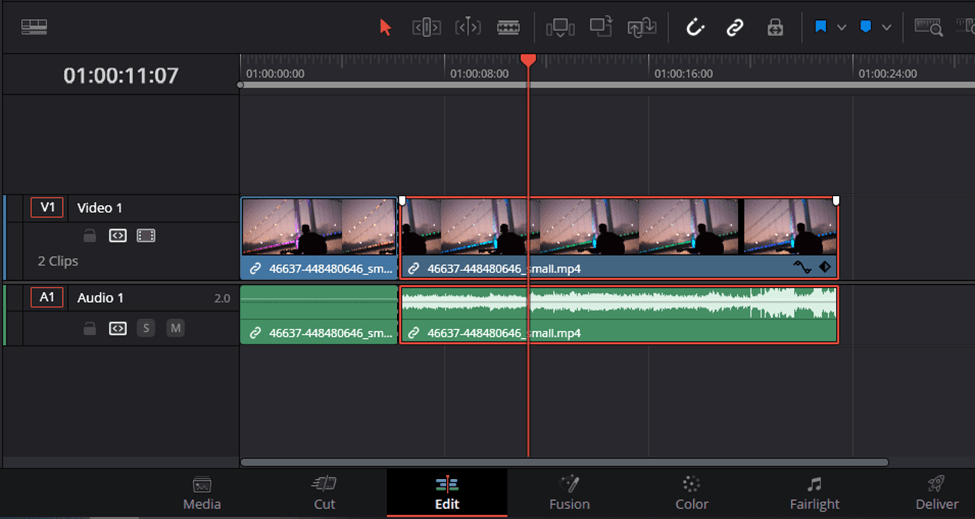Open the flag color dropdown arrow
975x519 pixels.
(841, 27)
